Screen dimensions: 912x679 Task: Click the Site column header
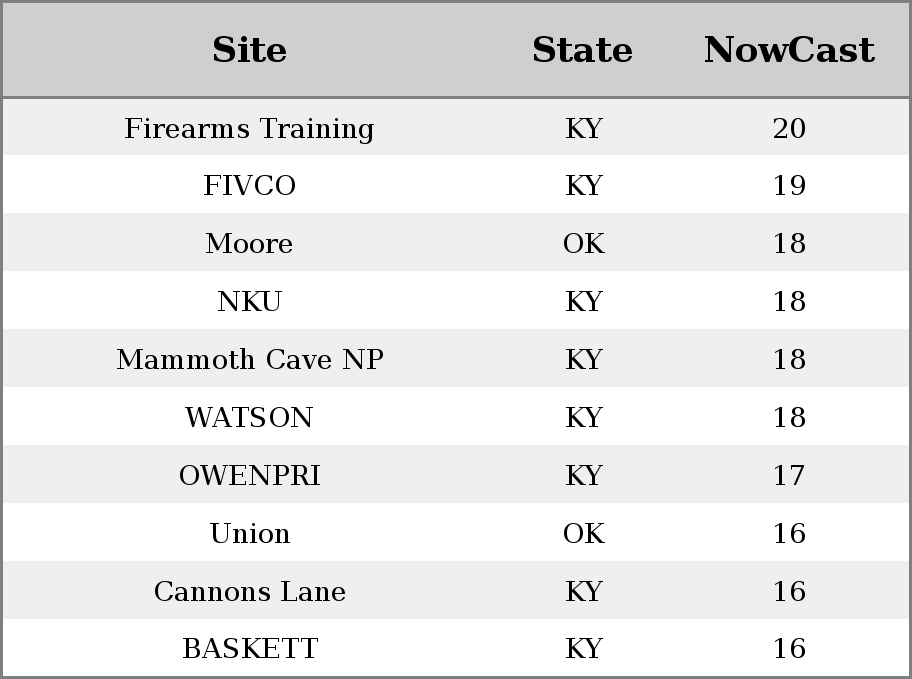249,49
